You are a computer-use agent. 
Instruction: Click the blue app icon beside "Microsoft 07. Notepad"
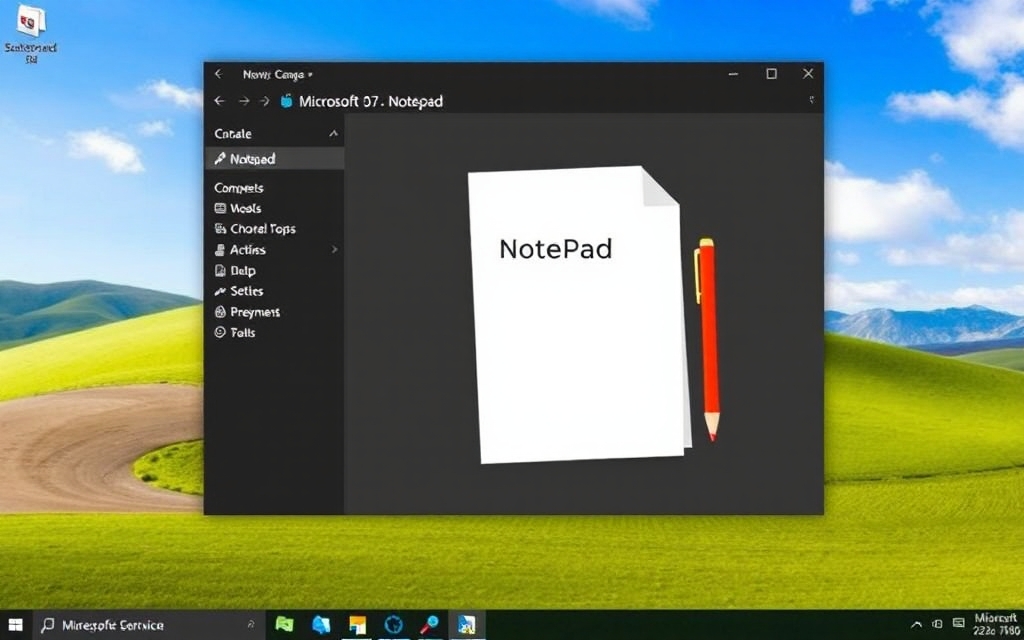point(286,101)
